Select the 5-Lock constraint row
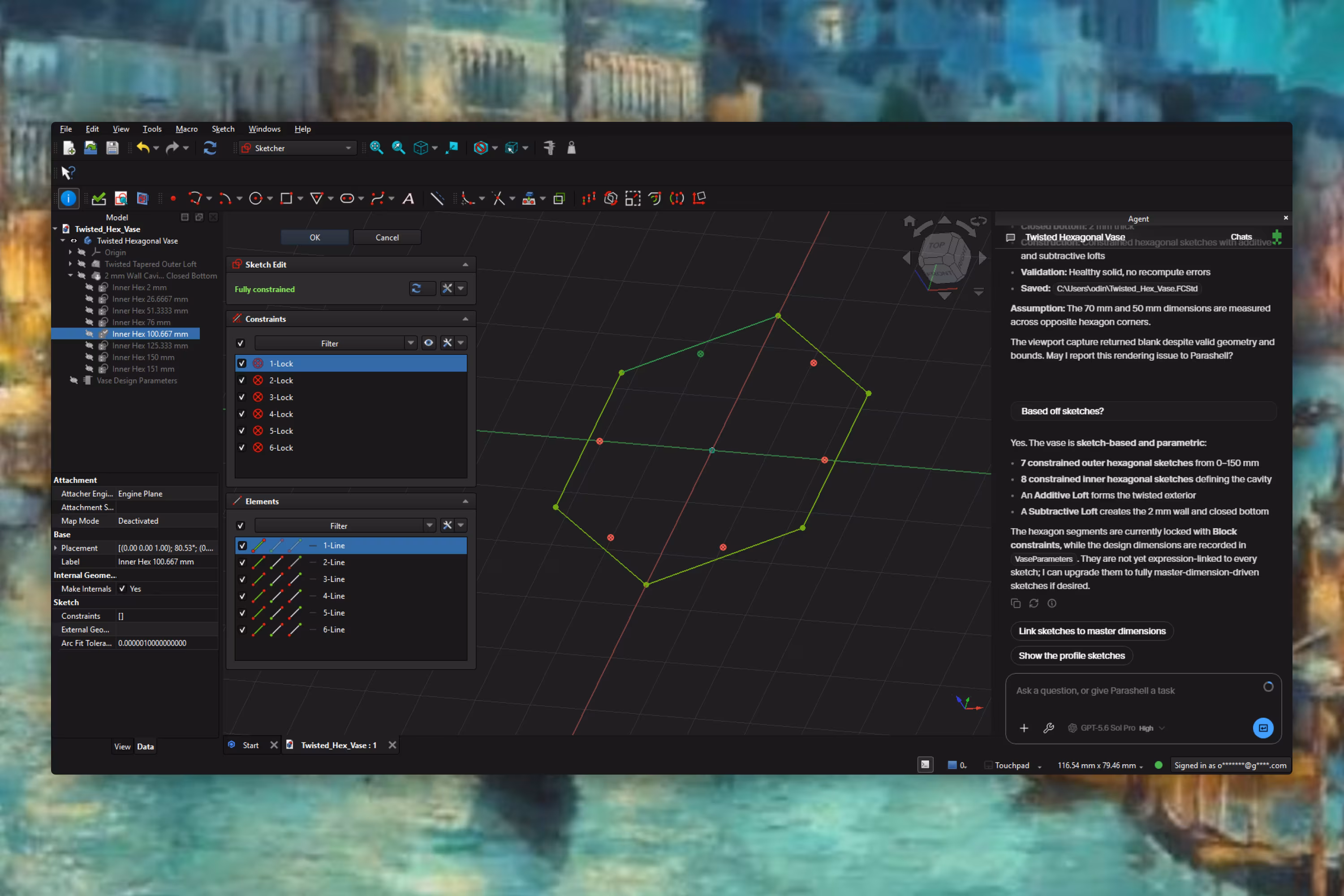1344x896 pixels. 351,431
